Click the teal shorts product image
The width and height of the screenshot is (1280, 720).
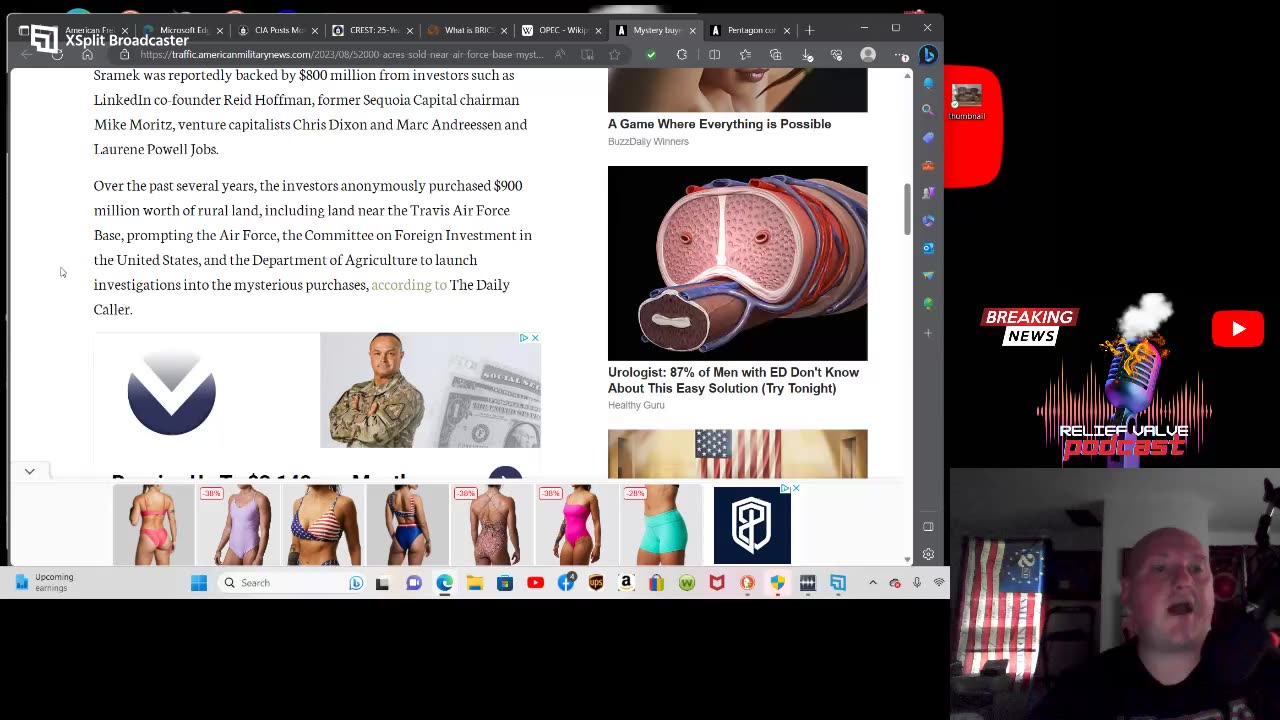pyautogui.click(x=661, y=525)
